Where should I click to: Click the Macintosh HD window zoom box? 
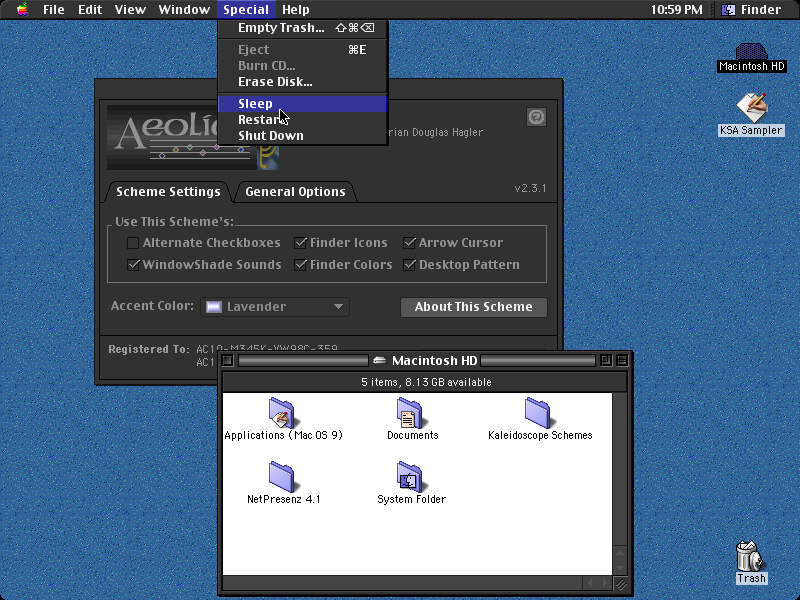pos(606,360)
